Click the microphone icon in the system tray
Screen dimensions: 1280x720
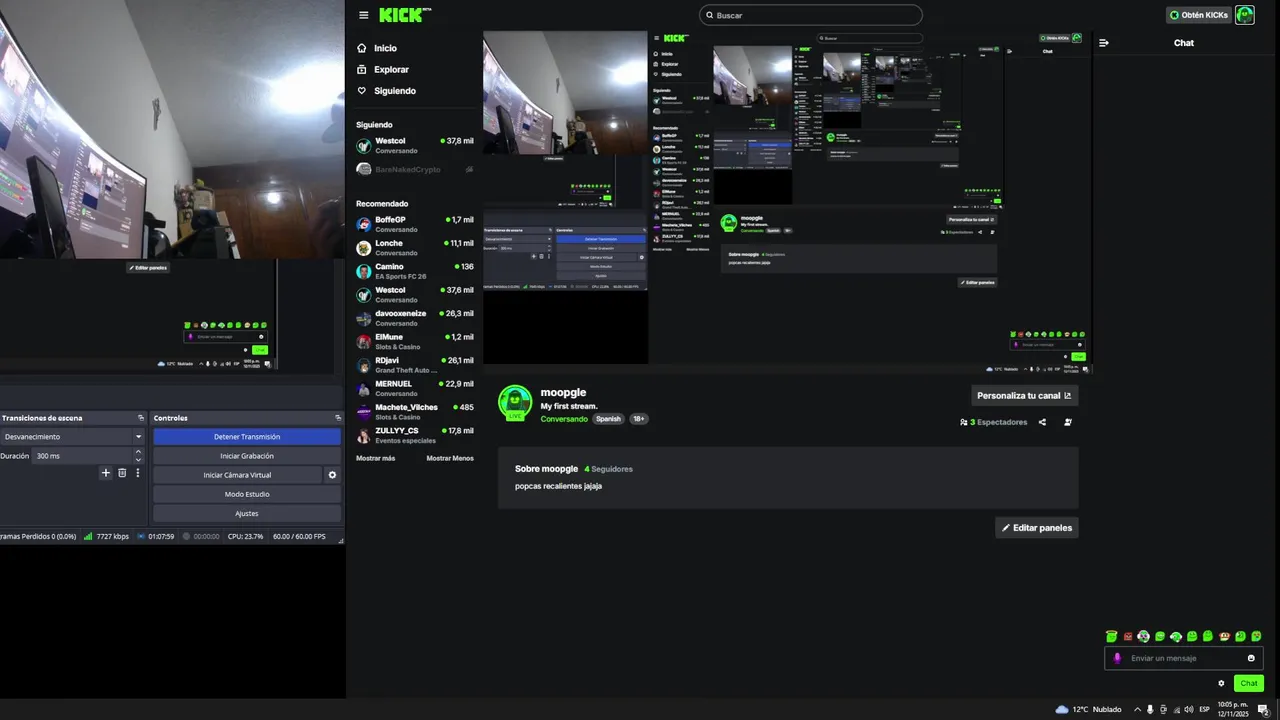click(1150, 709)
